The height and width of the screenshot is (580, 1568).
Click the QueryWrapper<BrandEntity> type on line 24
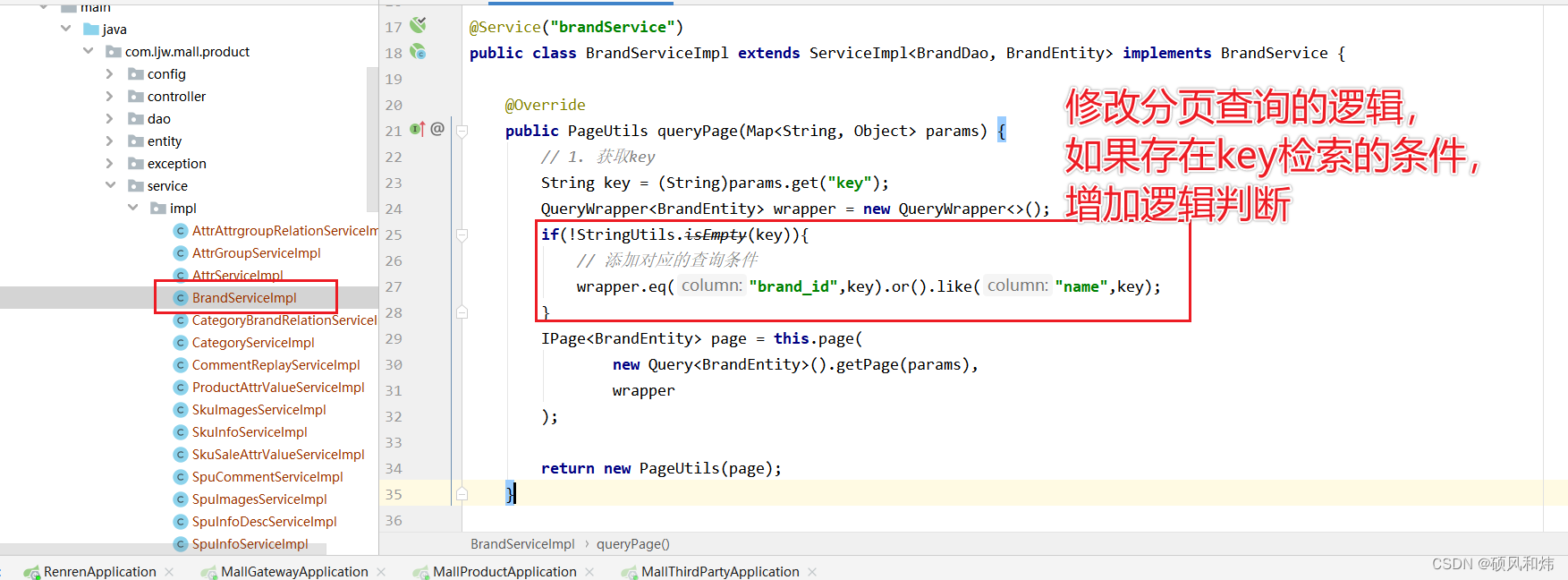[x=653, y=209]
